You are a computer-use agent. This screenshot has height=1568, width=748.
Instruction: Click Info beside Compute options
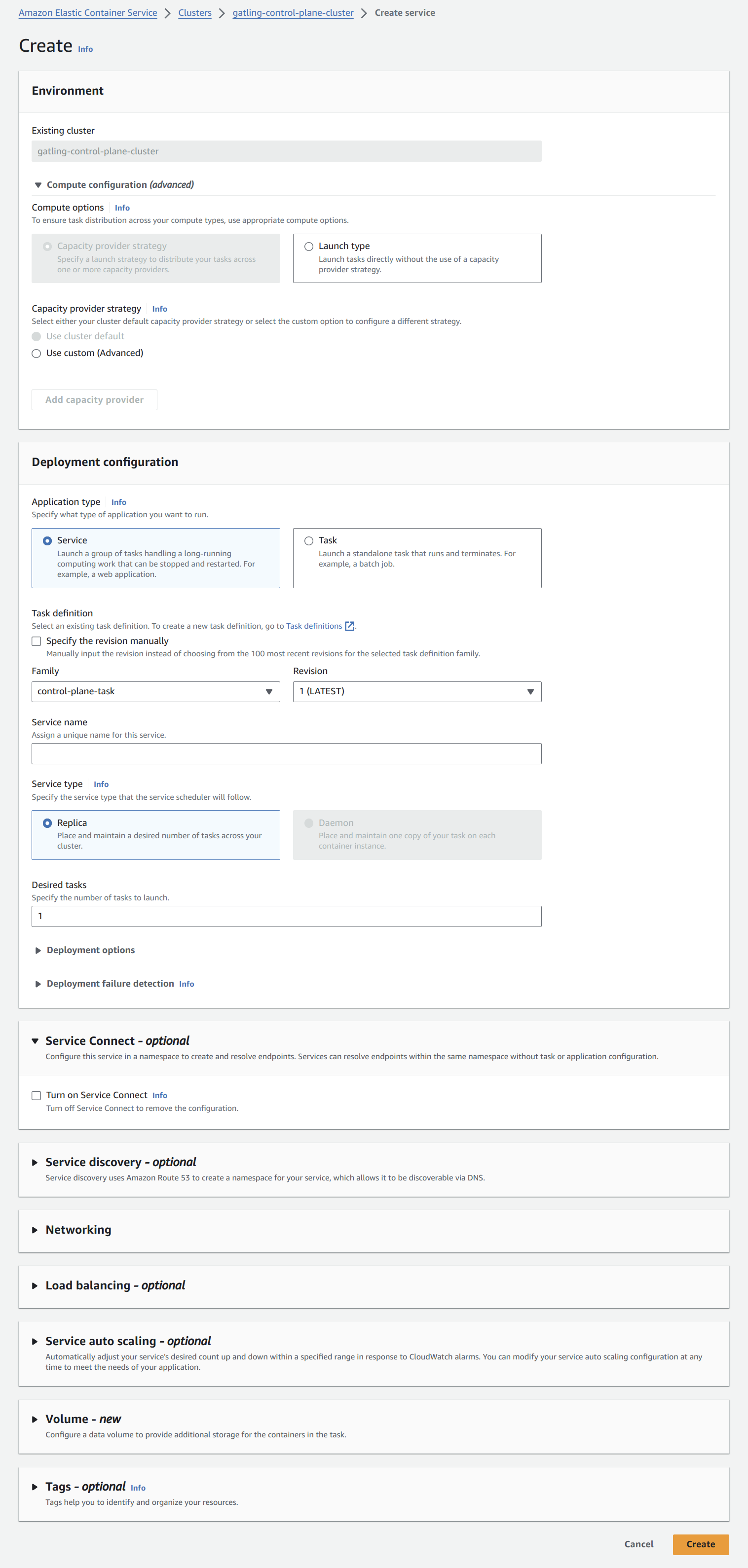[122, 208]
